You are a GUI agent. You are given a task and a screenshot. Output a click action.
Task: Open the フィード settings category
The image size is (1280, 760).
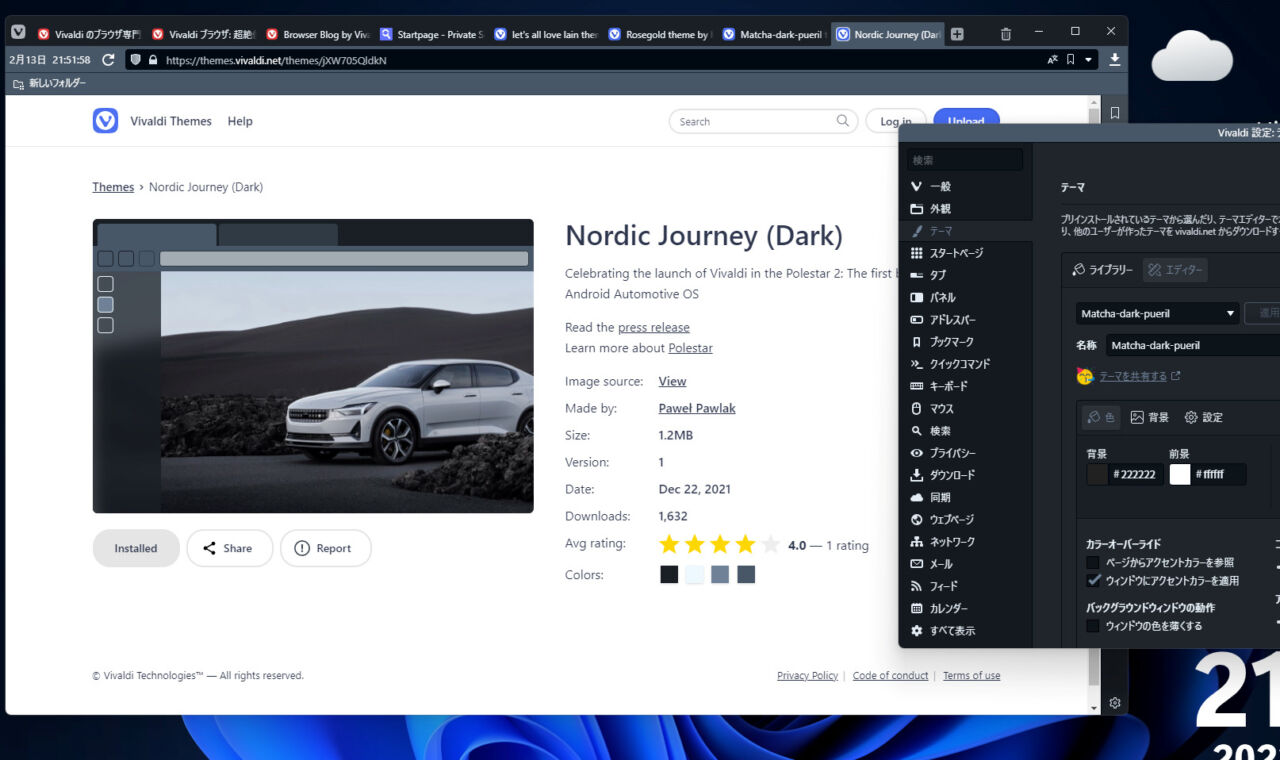(965, 586)
